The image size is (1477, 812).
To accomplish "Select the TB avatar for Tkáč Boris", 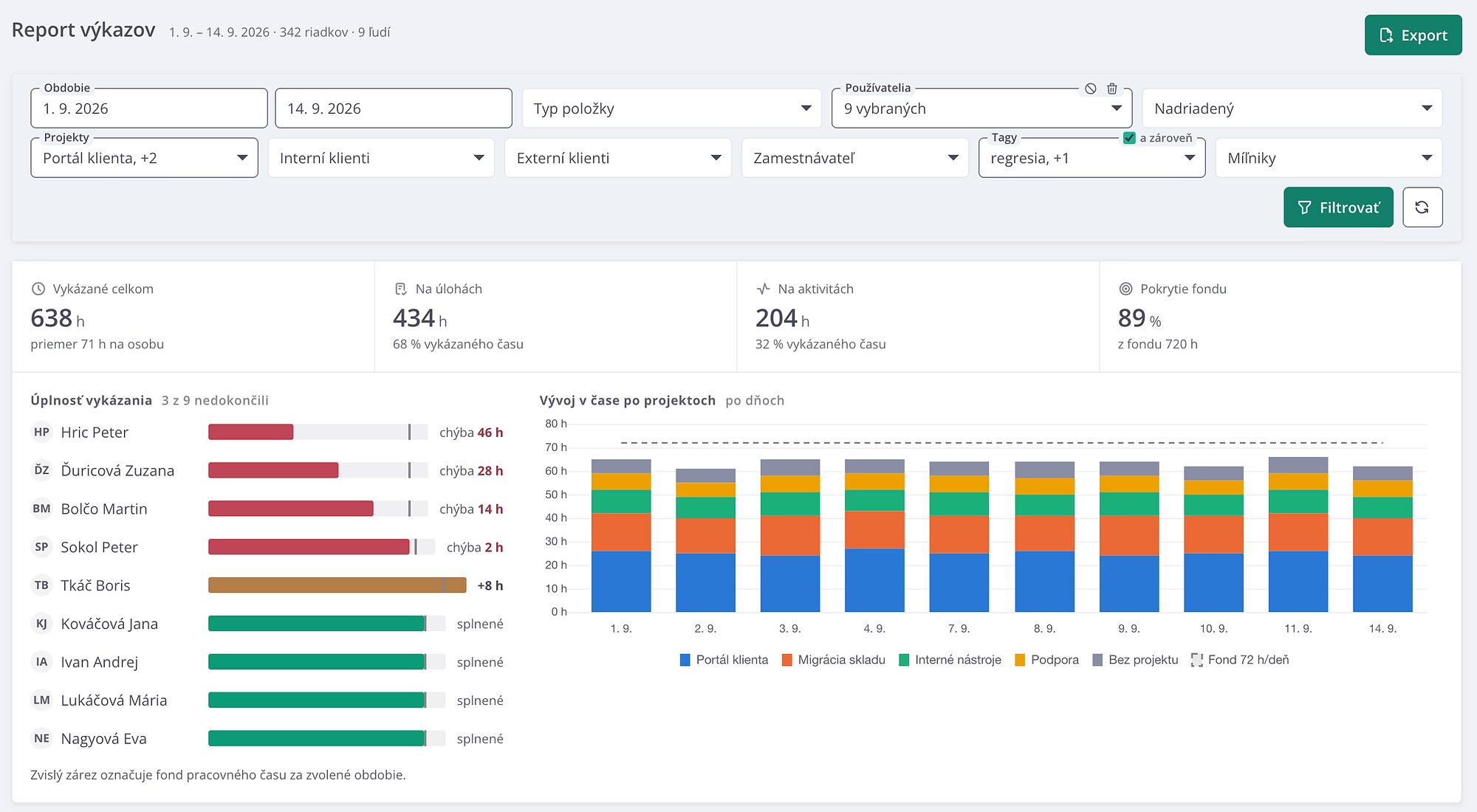I will (x=42, y=586).
